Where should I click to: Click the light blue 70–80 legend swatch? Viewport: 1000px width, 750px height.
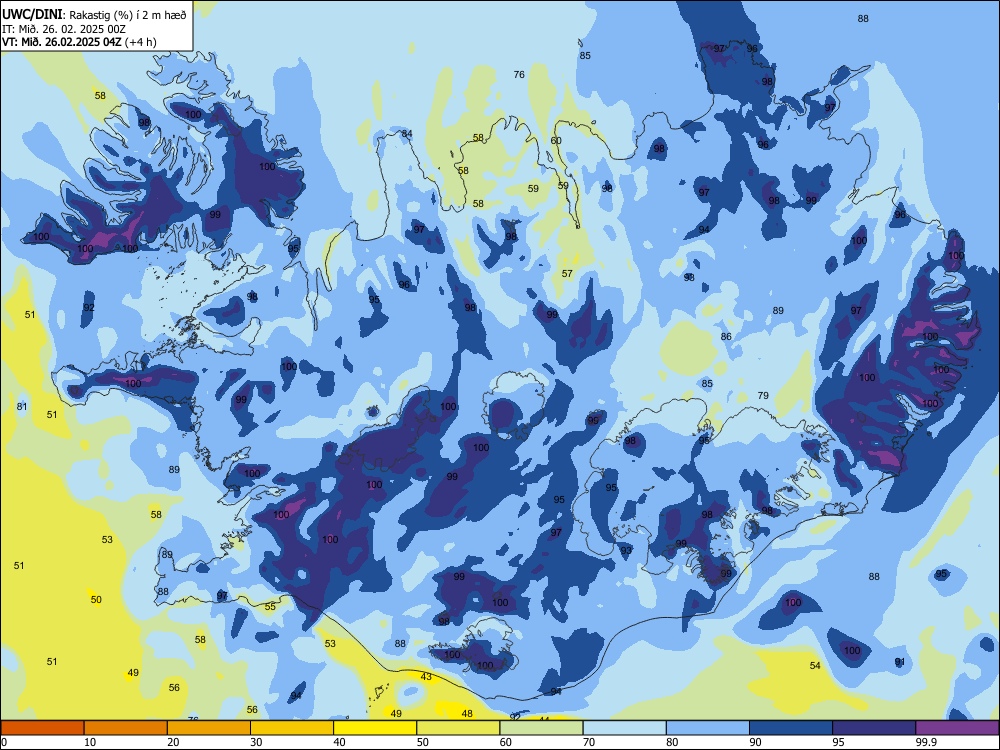(x=624, y=728)
